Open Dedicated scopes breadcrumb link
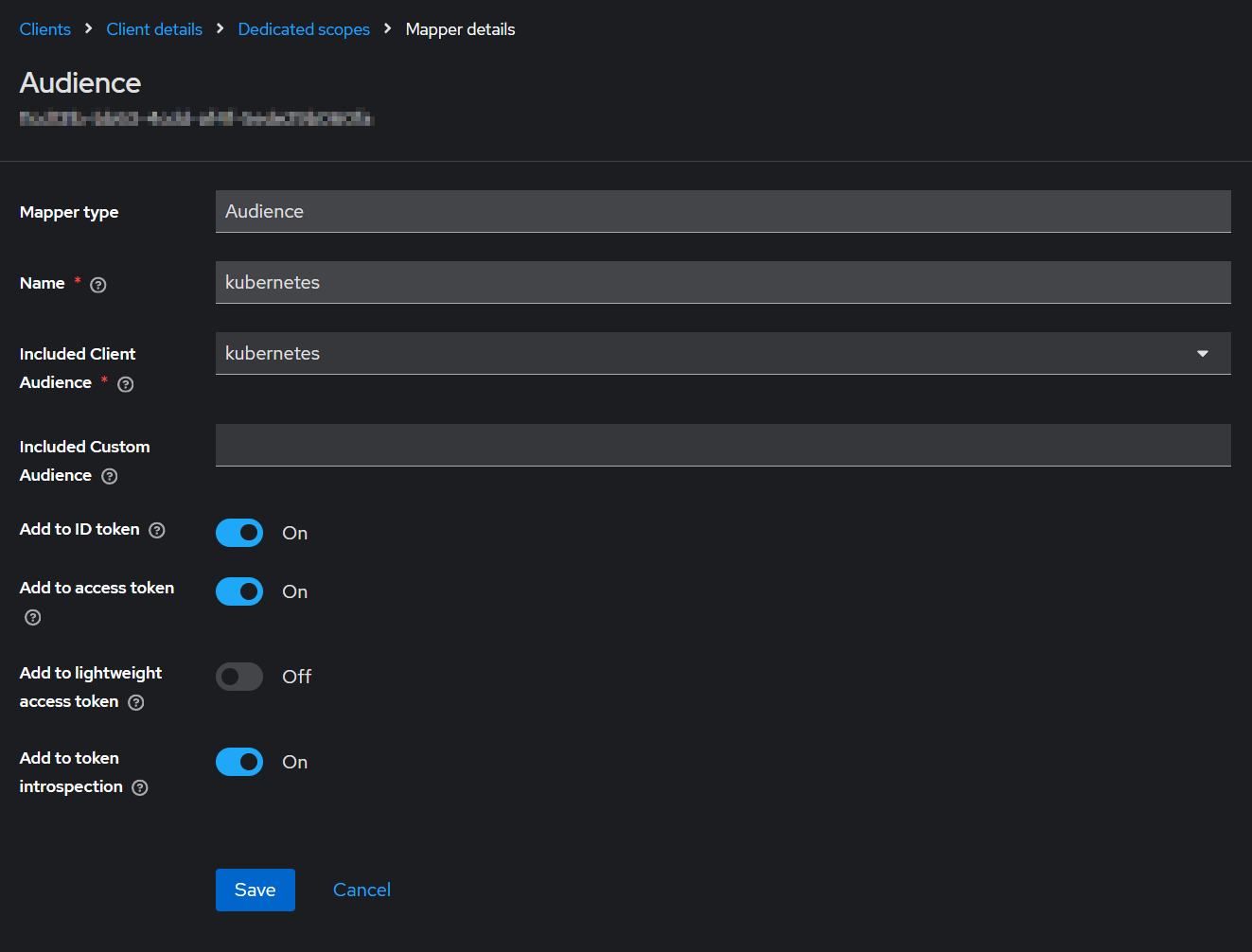The image size is (1252, 952). tap(304, 29)
